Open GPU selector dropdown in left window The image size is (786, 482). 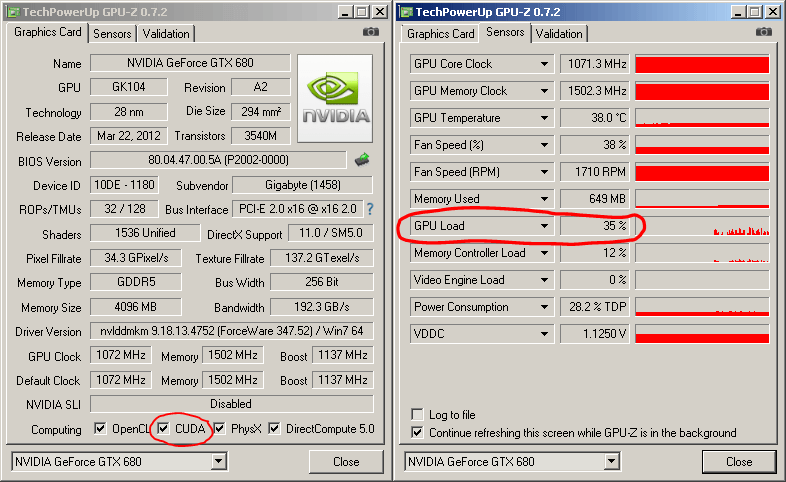pyautogui.click(x=219, y=461)
